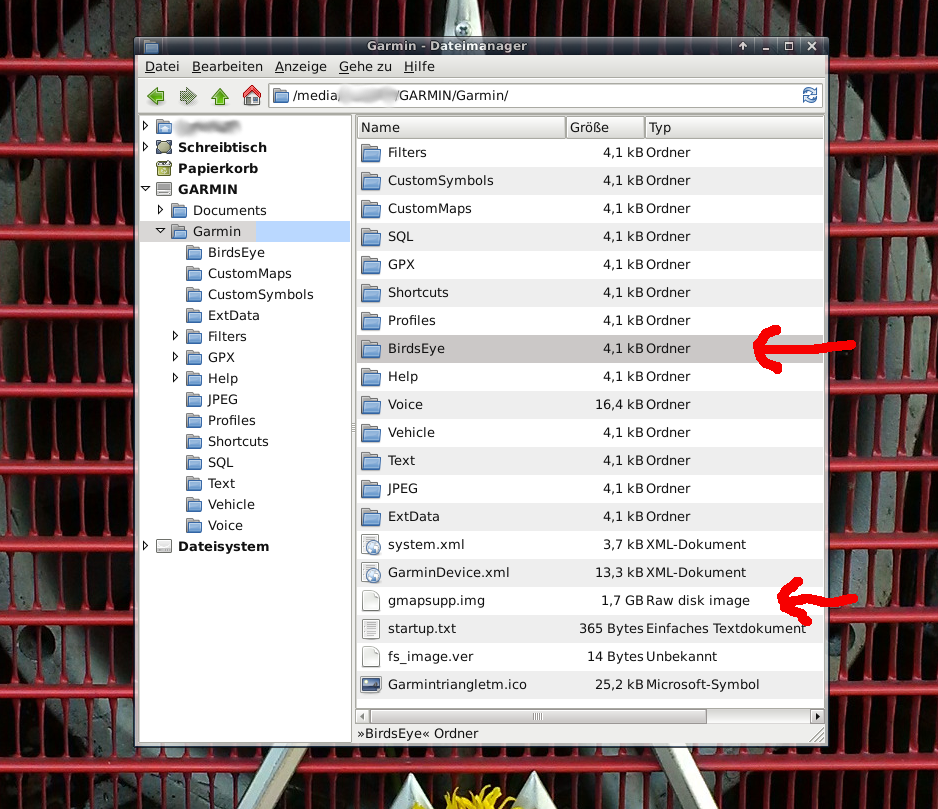938x809 pixels.
Task: Go up to the parent folder
Action: coord(220,96)
